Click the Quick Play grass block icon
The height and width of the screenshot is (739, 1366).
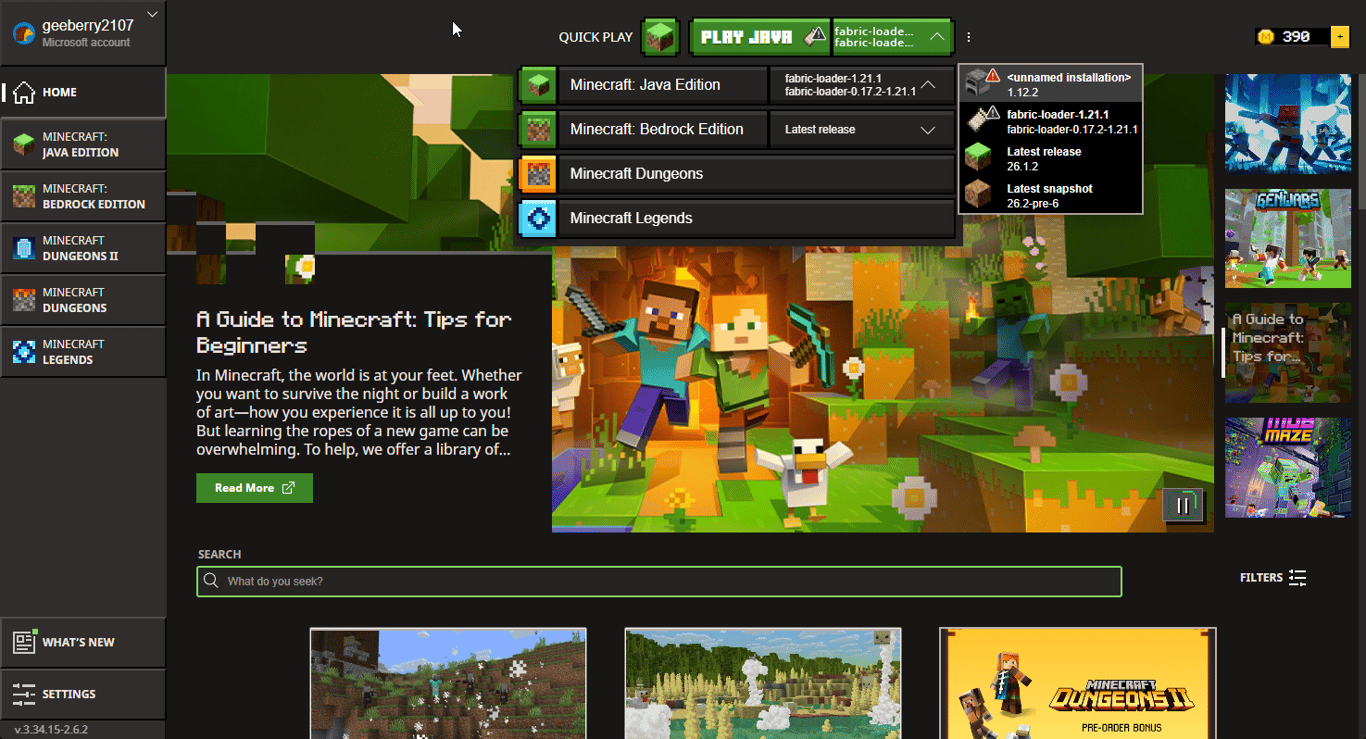[x=659, y=37]
